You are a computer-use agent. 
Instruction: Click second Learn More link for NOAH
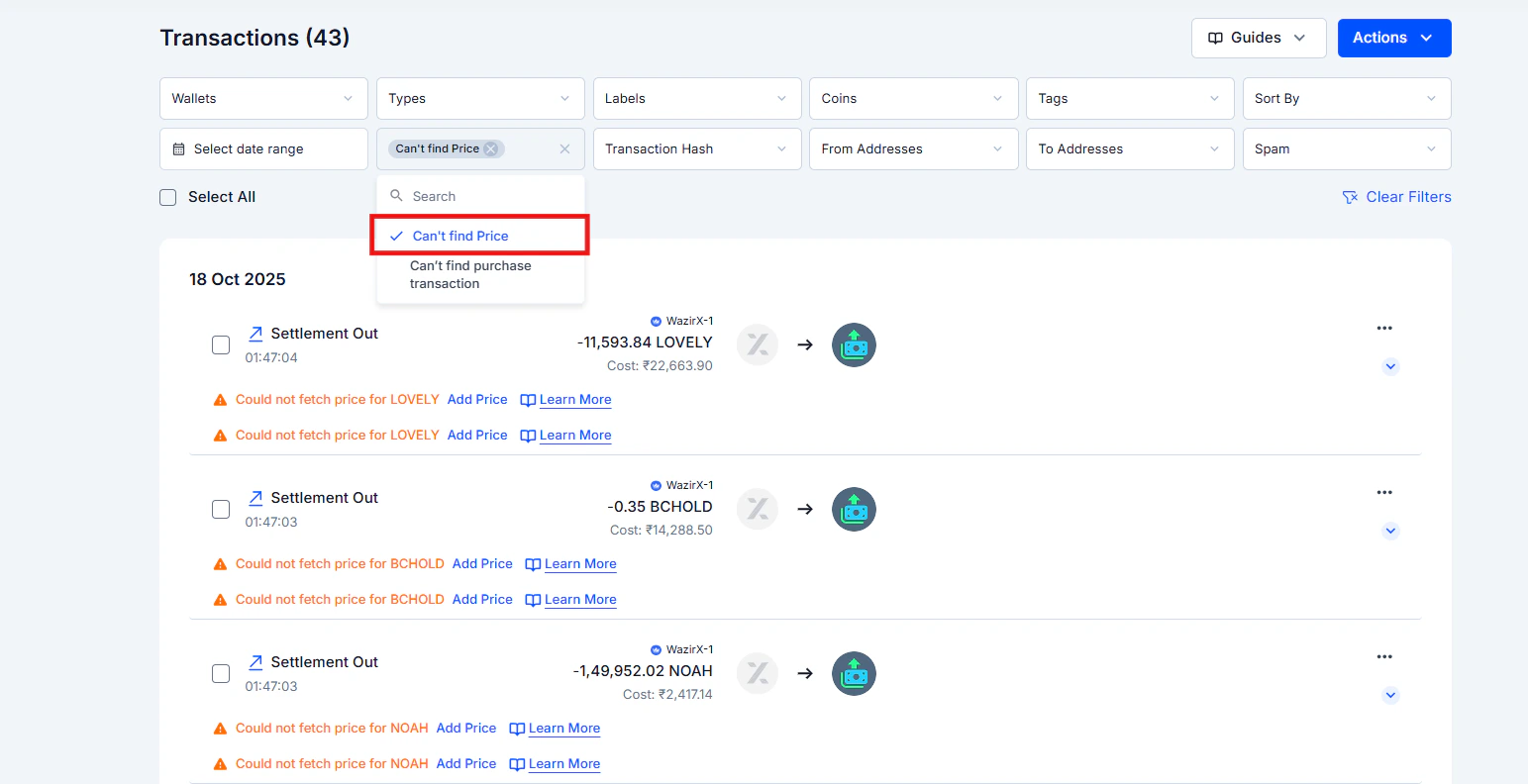point(555,764)
